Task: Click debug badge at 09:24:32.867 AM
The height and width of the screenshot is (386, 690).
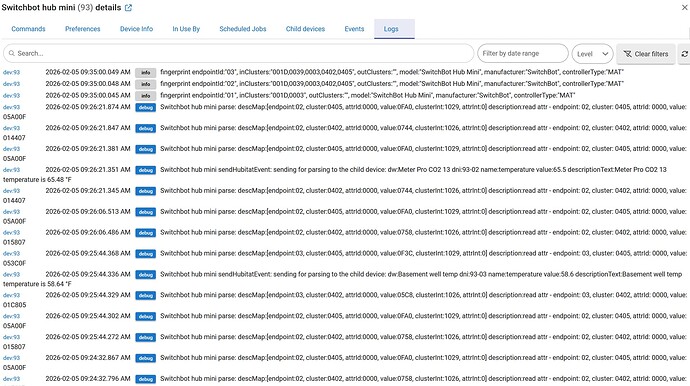Action: (146, 358)
